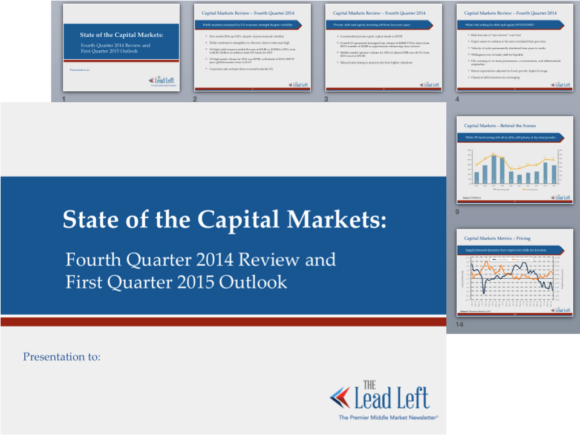The height and width of the screenshot is (435, 580).
Task: Click the Lead Left logo in slide 3 thumbnail
Action: coord(429,85)
